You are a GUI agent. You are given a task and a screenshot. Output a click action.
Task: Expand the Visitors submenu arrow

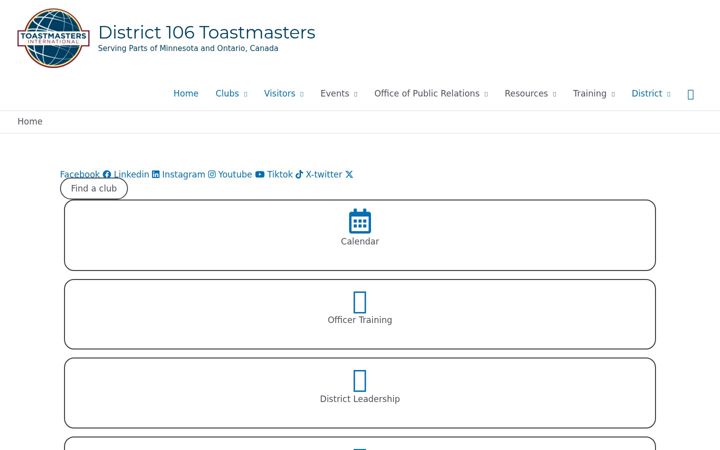tap(302, 94)
